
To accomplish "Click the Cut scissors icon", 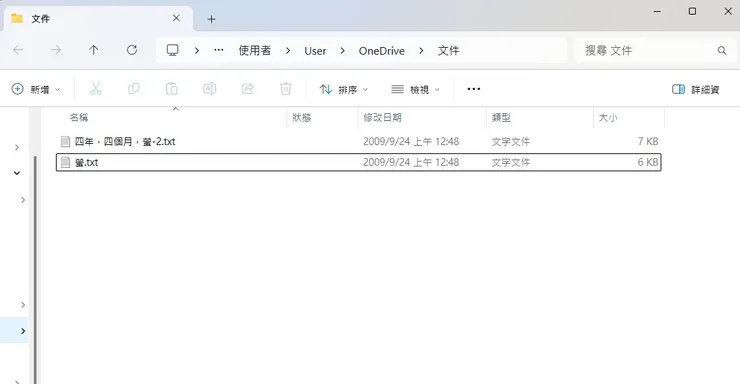I will click(x=96, y=89).
